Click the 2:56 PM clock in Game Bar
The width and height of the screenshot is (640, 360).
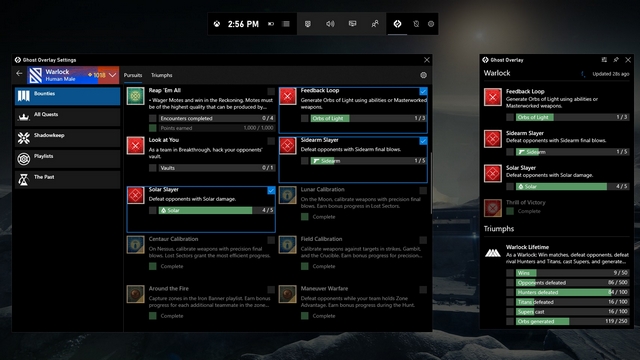click(x=243, y=24)
